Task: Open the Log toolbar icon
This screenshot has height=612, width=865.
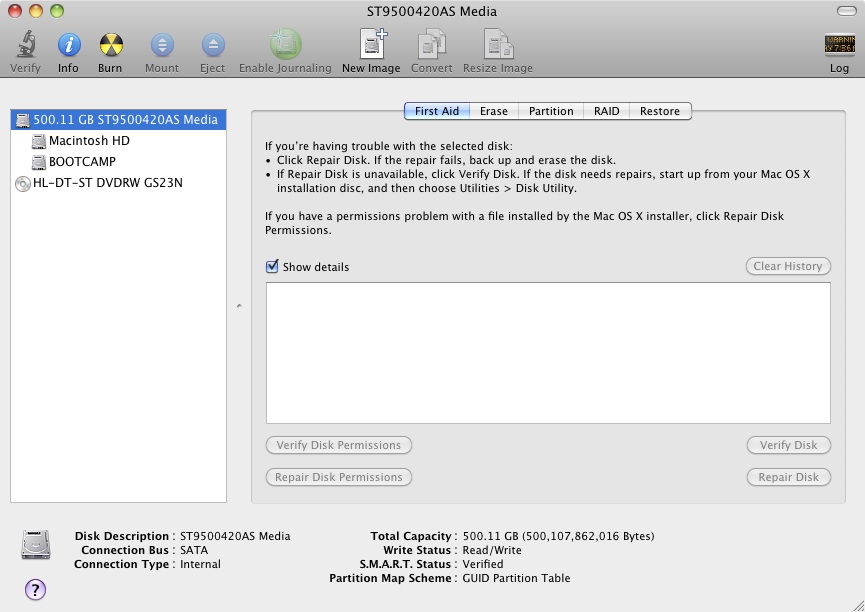Action: 840,45
